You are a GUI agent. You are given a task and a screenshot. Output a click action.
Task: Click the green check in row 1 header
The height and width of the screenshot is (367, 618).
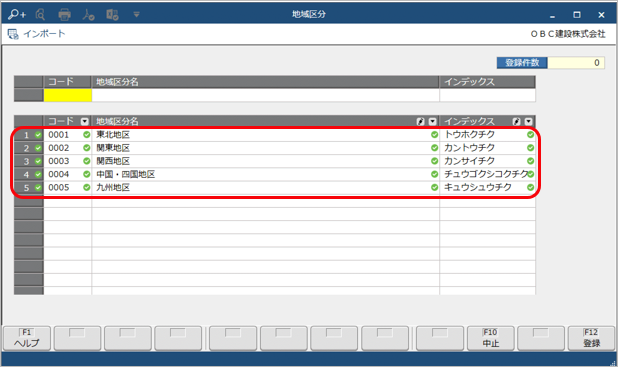pyautogui.click(x=38, y=135)
